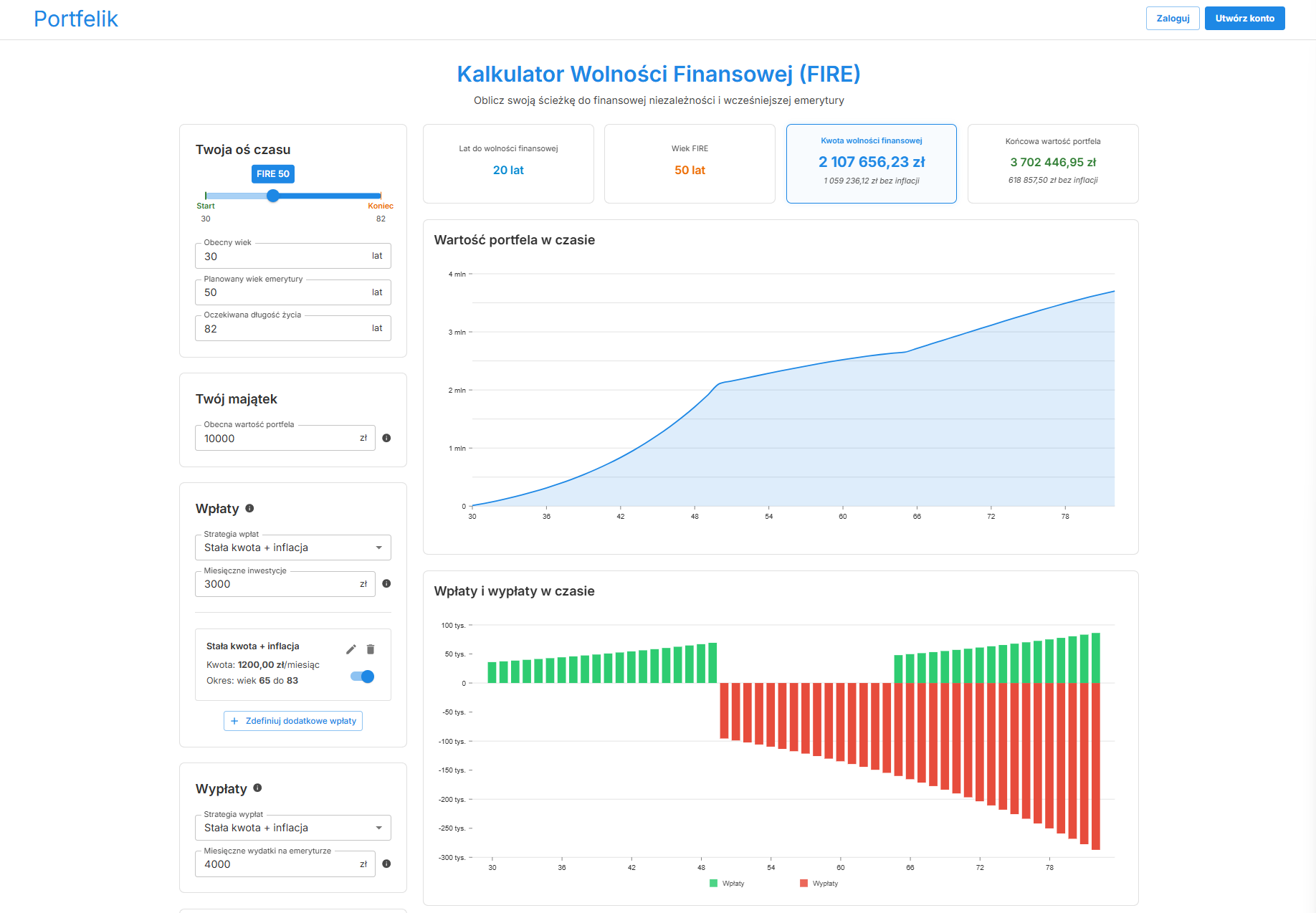Click the Zaloguj button
This screenshot has height=913, width=1316.
1173,19
